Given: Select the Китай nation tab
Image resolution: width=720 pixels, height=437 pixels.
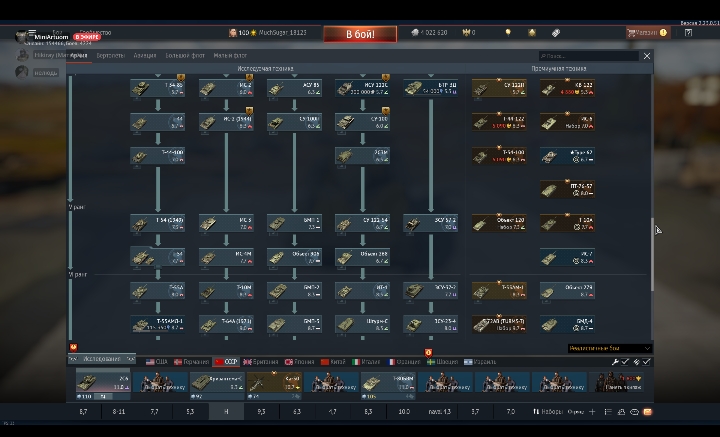Looking at the screenshot, I should 333,362.
